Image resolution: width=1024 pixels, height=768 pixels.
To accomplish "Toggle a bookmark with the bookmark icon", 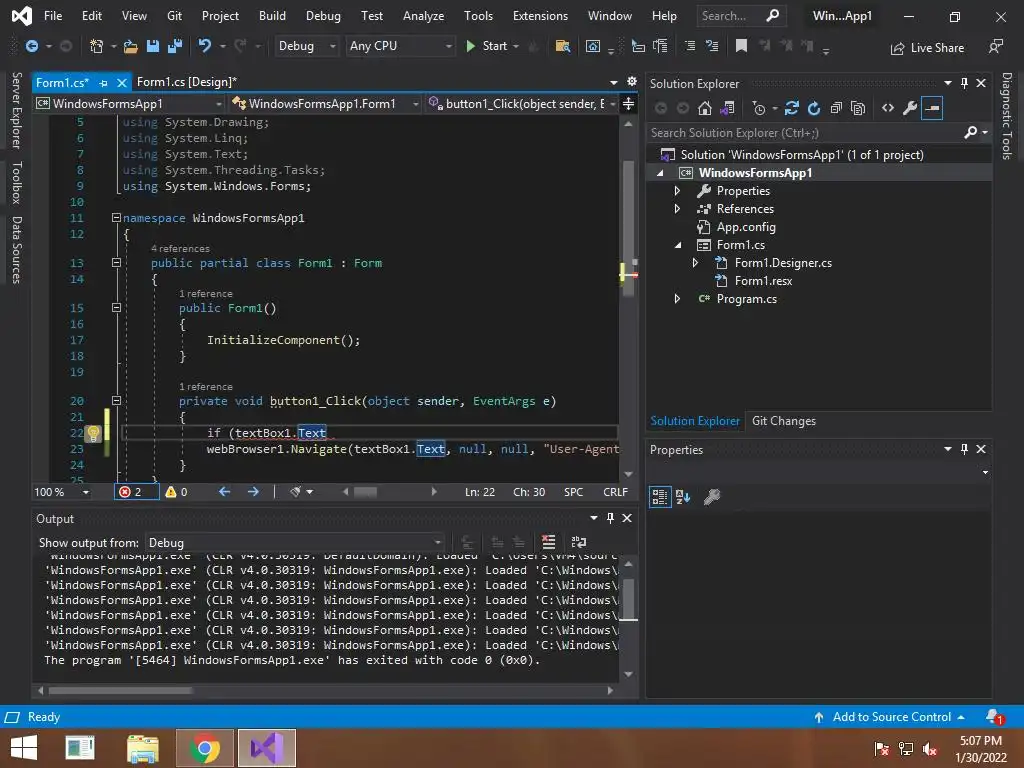I will pyautogui.click(x=741, y=46).
